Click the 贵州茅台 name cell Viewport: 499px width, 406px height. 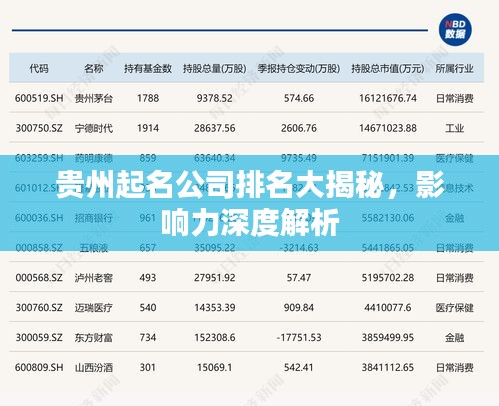click(94, 98)
